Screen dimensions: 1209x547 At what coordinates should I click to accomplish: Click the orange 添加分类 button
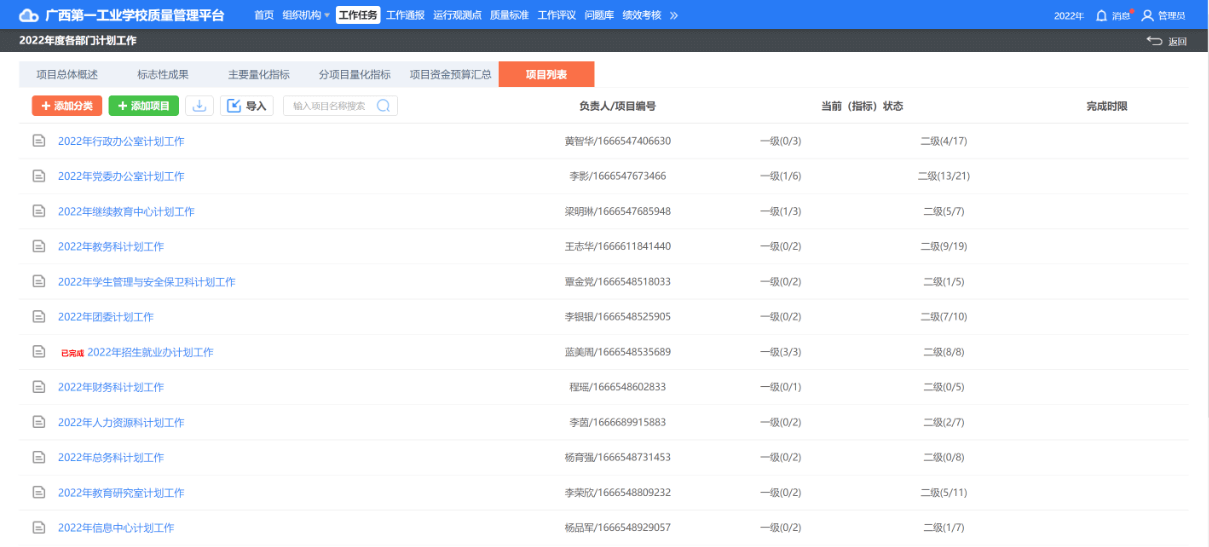[x=67, y=106]
